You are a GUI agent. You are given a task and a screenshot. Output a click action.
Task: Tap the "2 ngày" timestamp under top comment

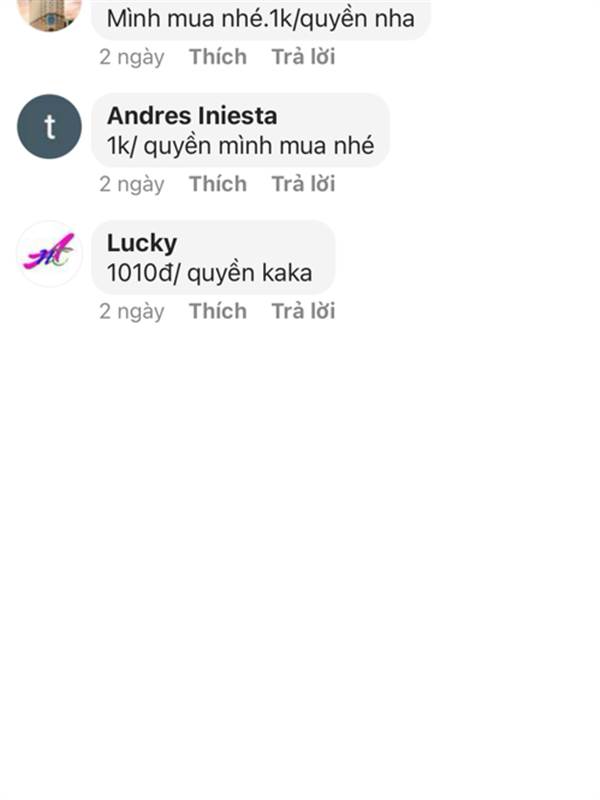click(132, 57)
